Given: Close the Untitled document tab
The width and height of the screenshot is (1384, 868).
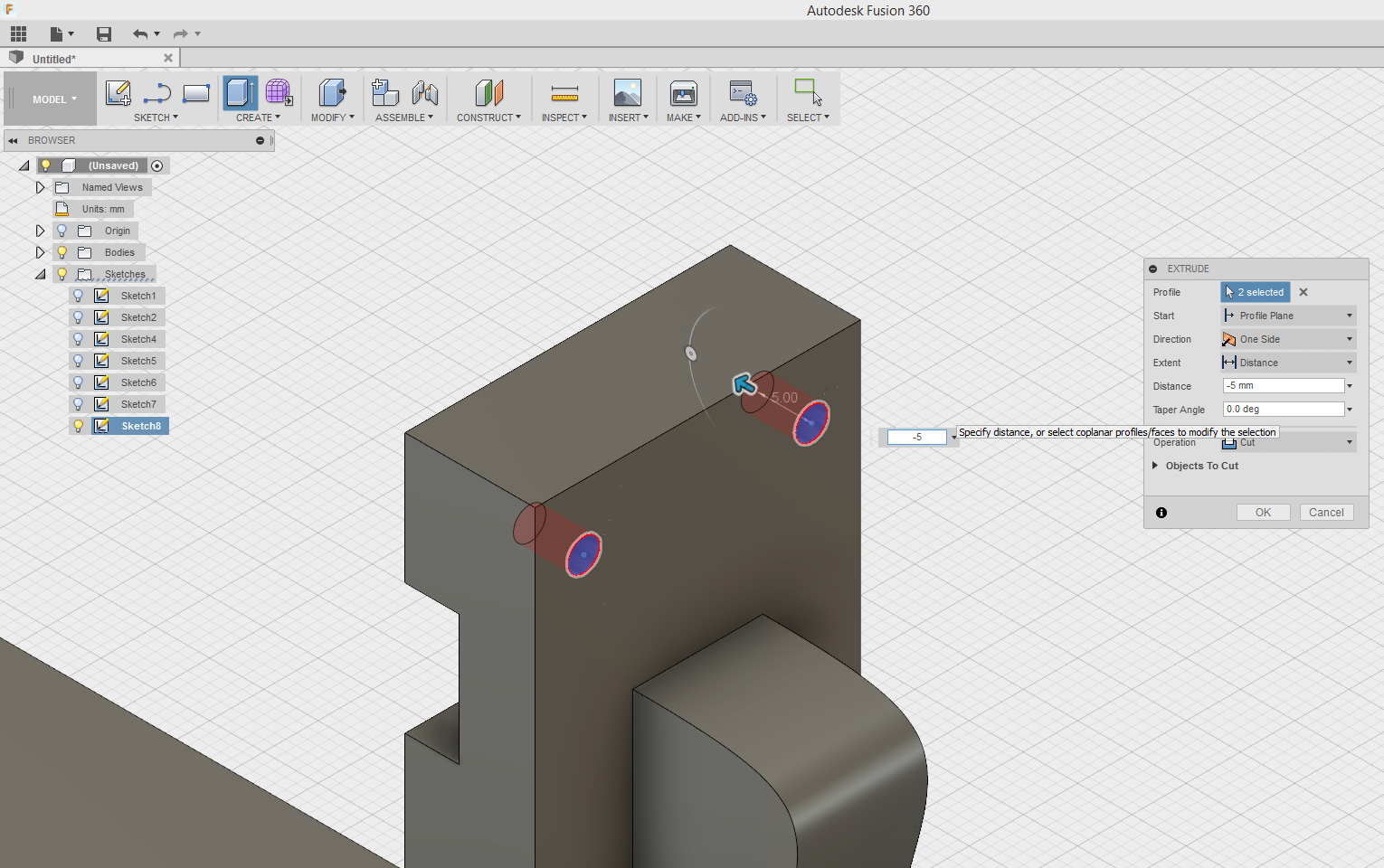Looking at the screenshot, I should [167, 58].
